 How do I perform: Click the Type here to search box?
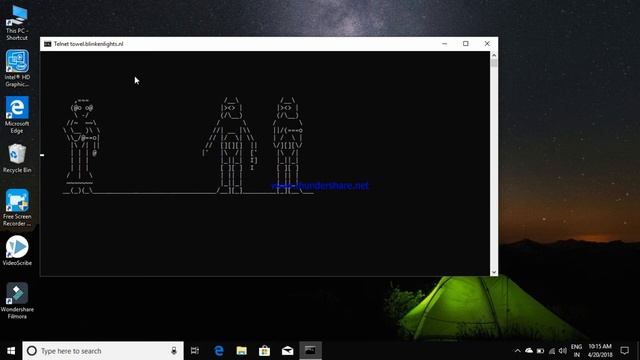click(103, 351)
